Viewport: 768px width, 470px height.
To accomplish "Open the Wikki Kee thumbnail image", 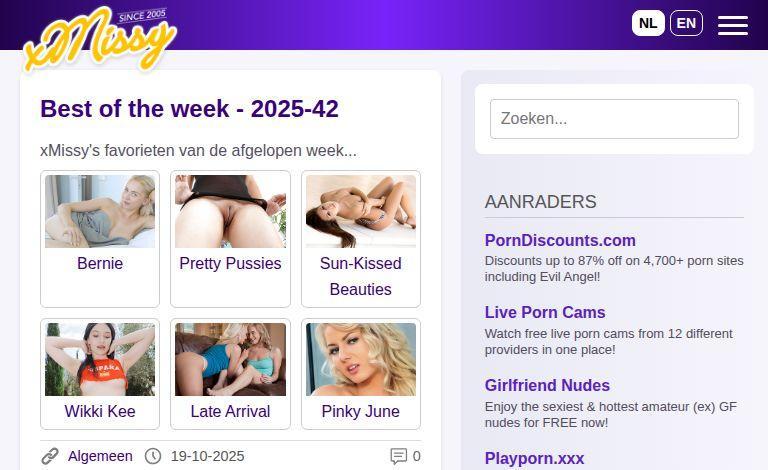I will [100, 359].
